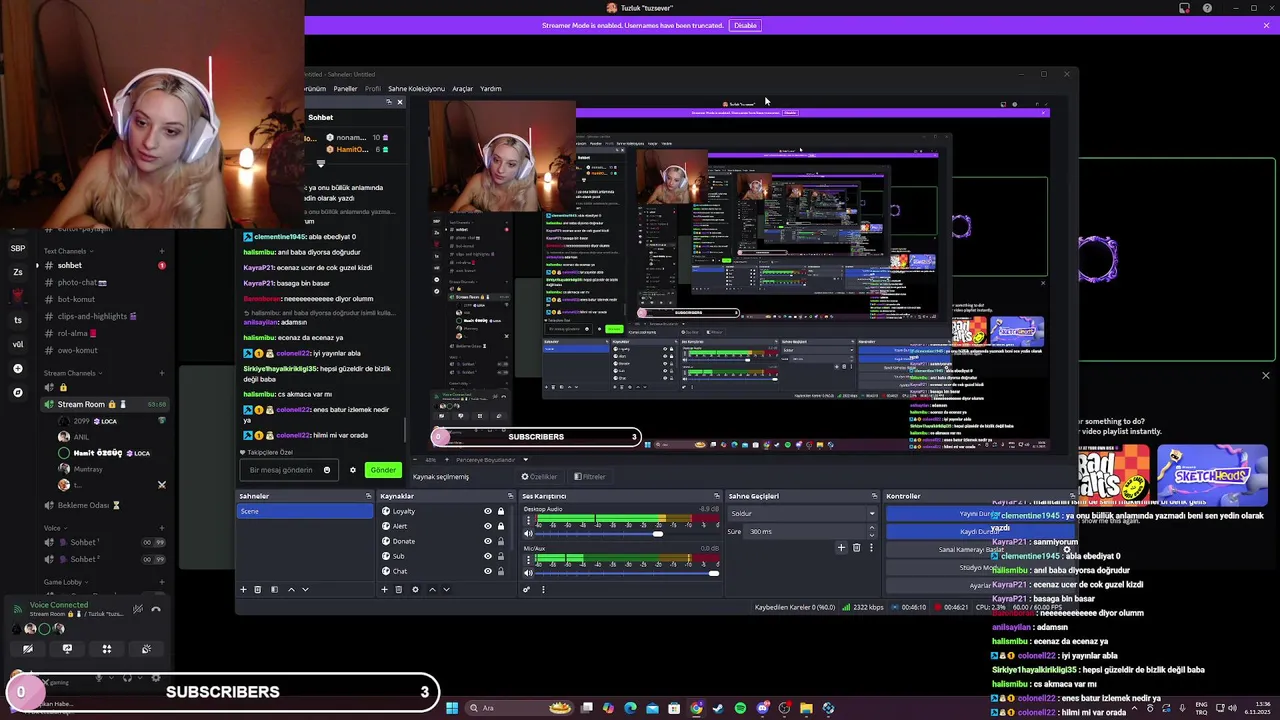Viewport: 1280px width, 720px height.
Task: Lock the Donate source
Action: tap(501, 541)
